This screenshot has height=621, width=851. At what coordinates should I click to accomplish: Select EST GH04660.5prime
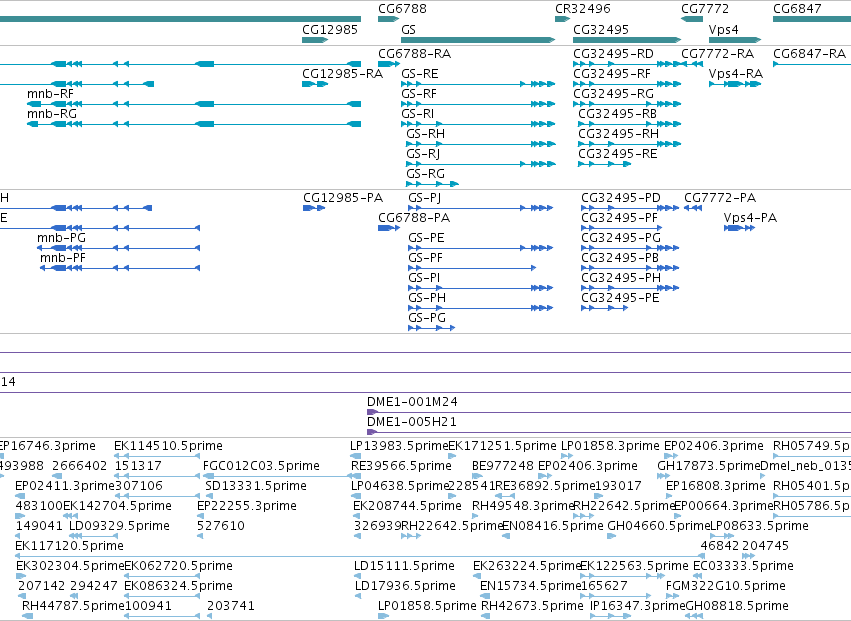tap(612, 536)
